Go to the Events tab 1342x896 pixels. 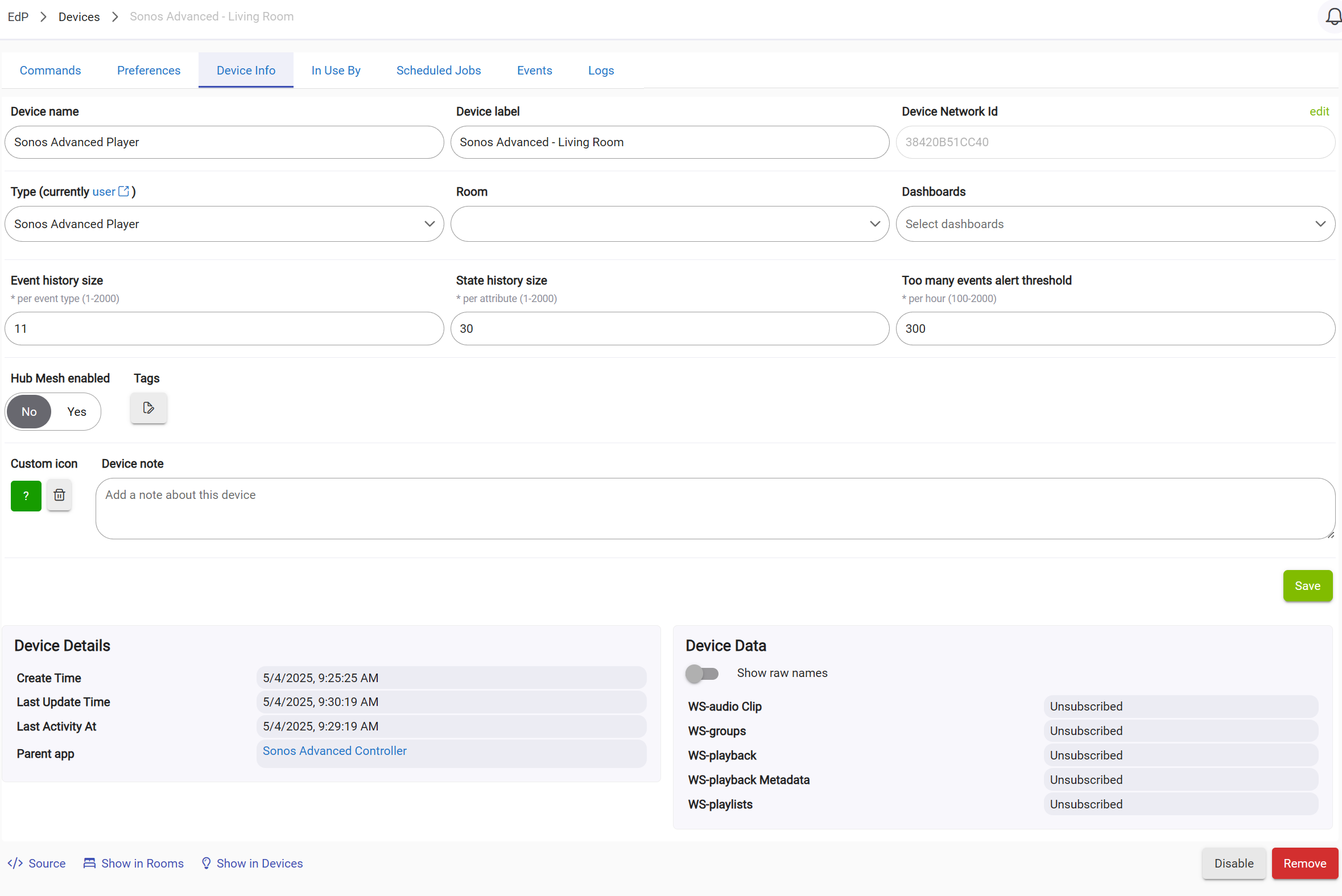[535, 71]
